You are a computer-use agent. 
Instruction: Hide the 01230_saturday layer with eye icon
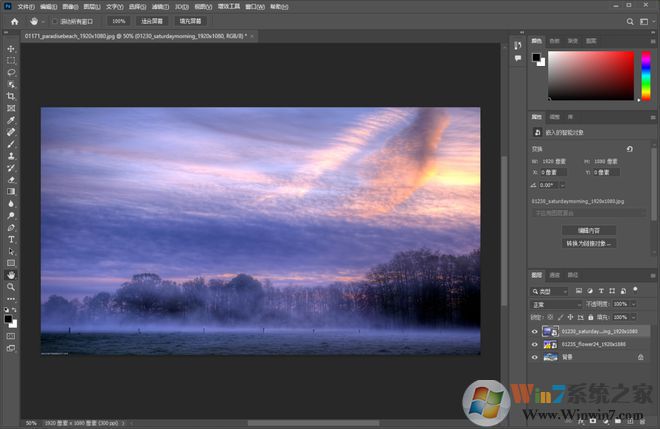535,330
